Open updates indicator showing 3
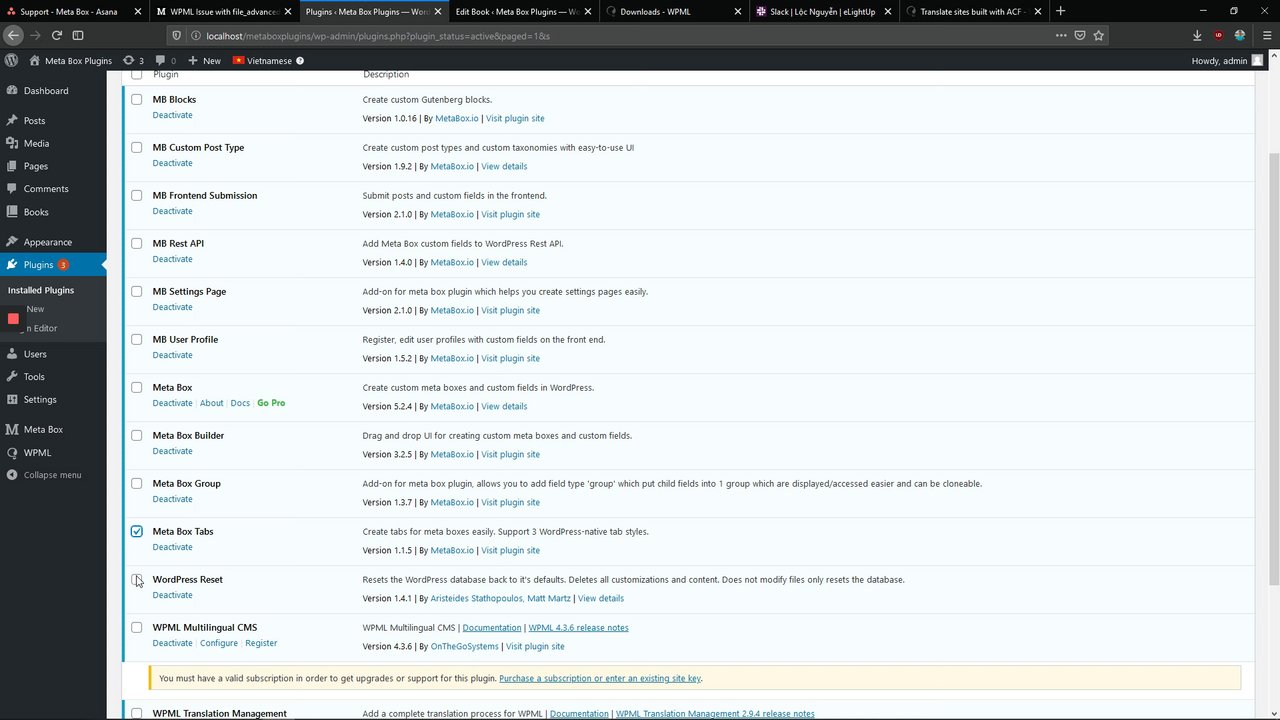The height and width of the screenshot is (720, 1280). coord(133,60)
